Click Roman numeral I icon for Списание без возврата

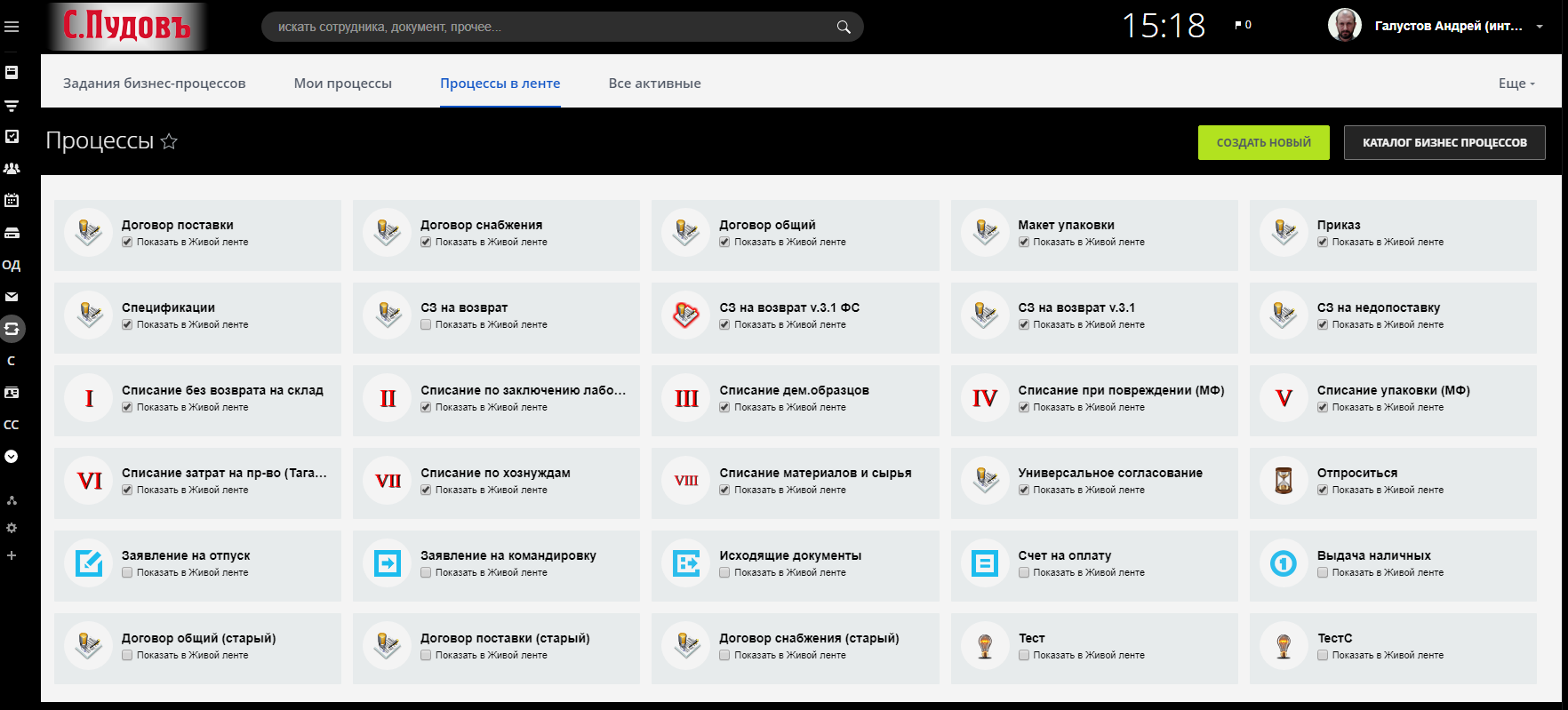pos(88,398)
